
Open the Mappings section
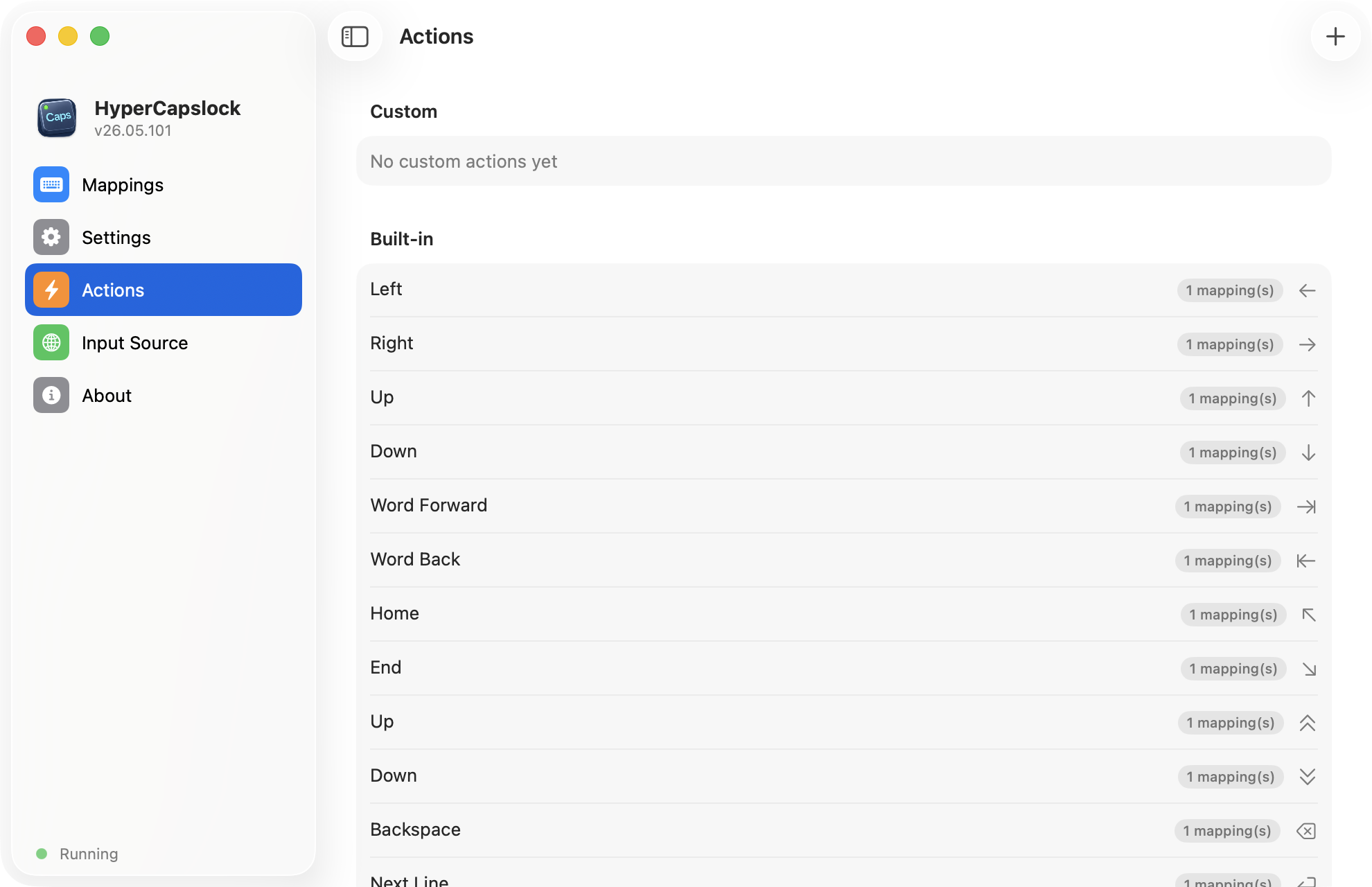(x=164, y=184)
